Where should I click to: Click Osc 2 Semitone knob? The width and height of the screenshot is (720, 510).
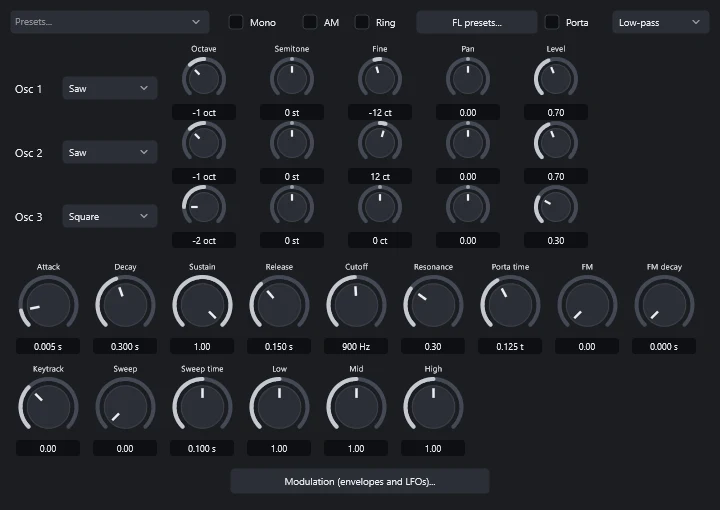tap(292, 143)
